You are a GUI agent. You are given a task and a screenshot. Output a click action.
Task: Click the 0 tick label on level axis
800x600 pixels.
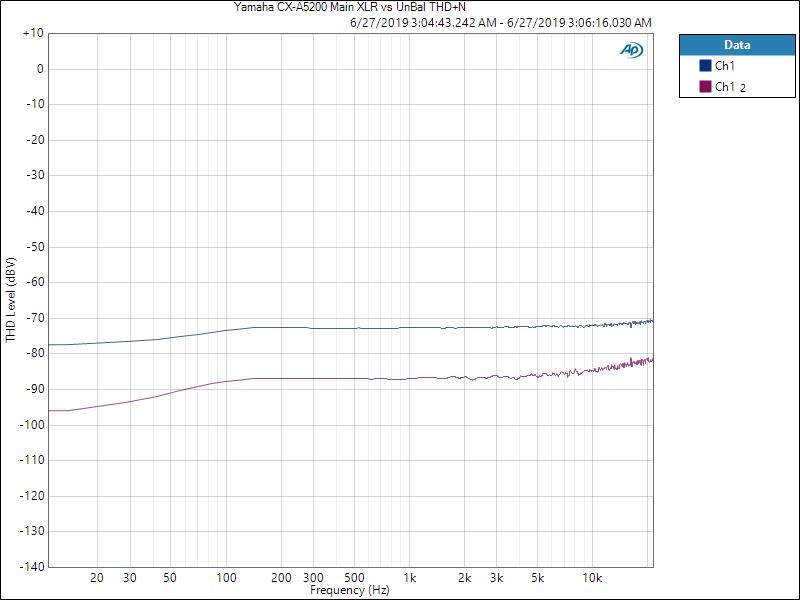point(40,69)
